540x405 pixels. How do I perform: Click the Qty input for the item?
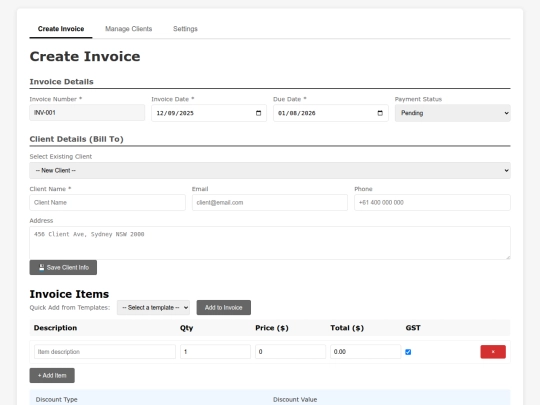215,352
